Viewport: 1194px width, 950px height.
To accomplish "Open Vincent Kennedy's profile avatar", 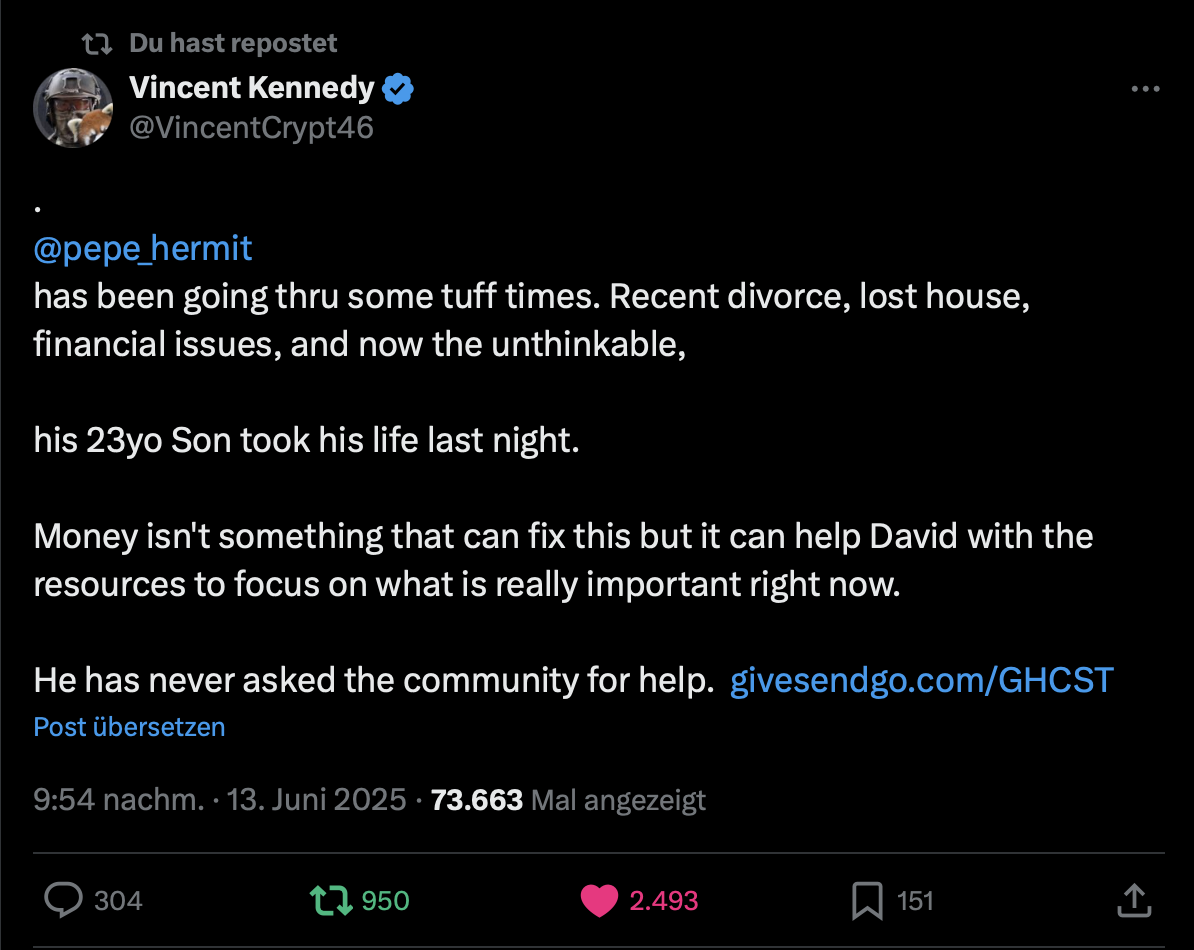I will pyautogui.click(x=72, y=108).
